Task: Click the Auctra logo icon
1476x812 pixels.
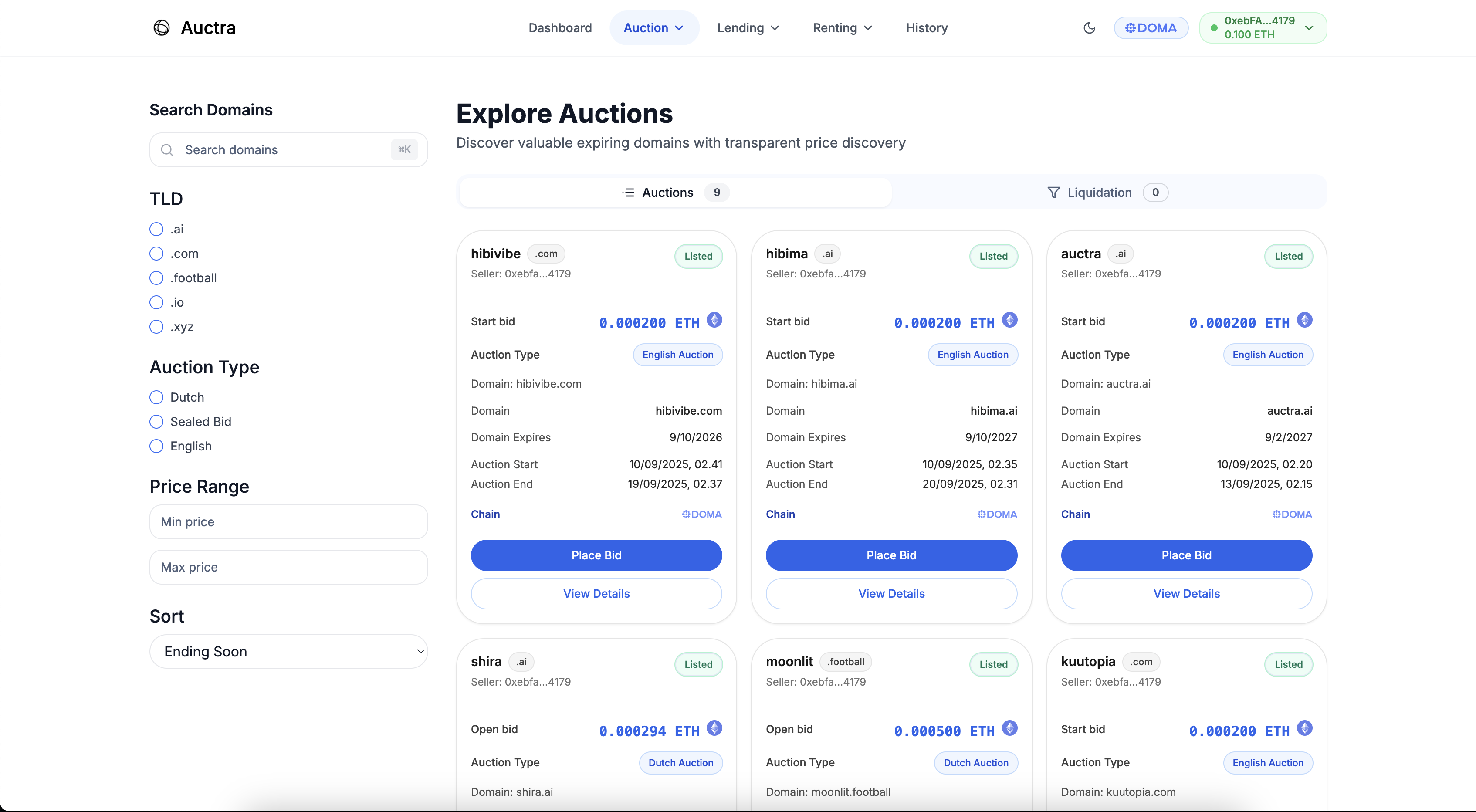Action: [x=162, y=27]
